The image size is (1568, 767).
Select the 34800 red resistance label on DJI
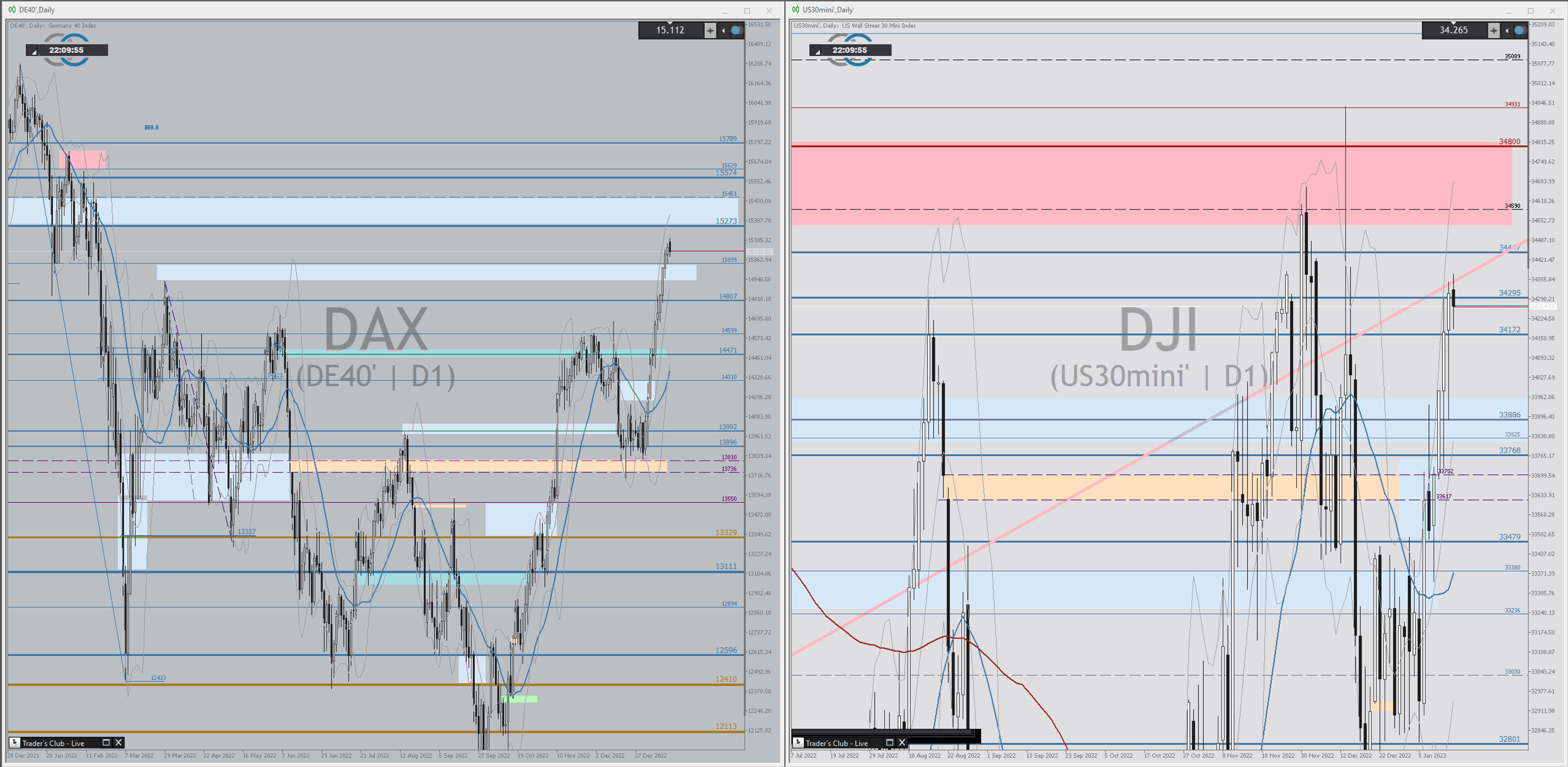[1509, 142]
